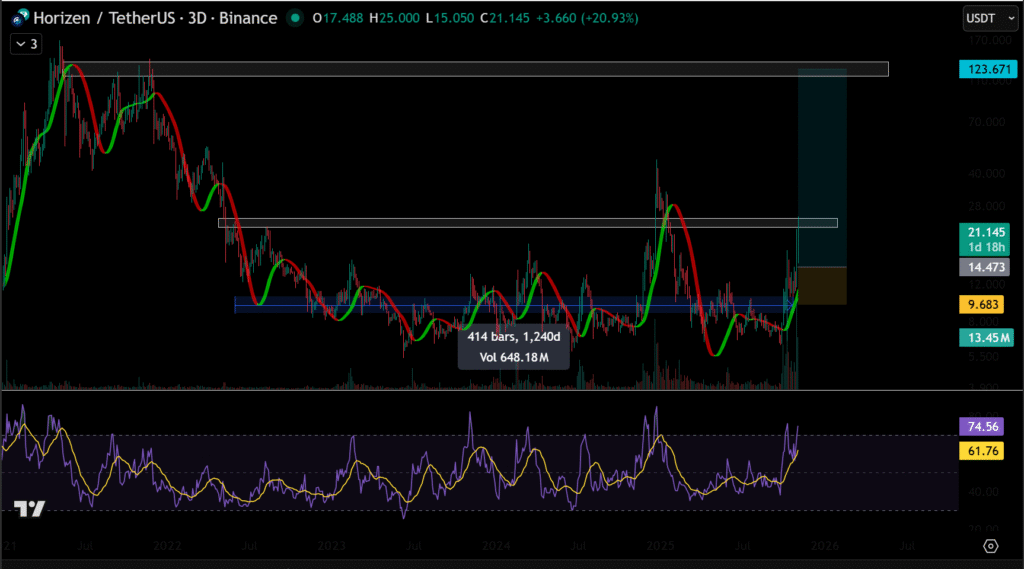Image resolution: width=1024 pixels, height=569 pixels.
Task: Expand the collapsed indicators legend showing 3
Action: [27, 44]
